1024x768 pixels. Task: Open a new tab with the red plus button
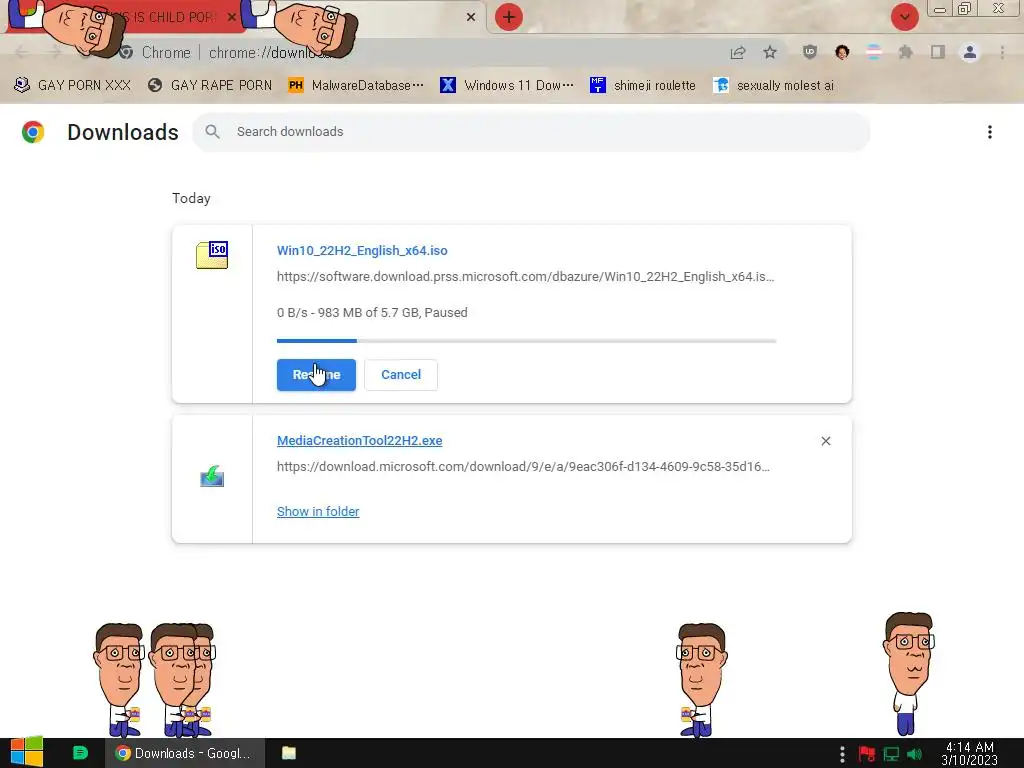point(509,17)
